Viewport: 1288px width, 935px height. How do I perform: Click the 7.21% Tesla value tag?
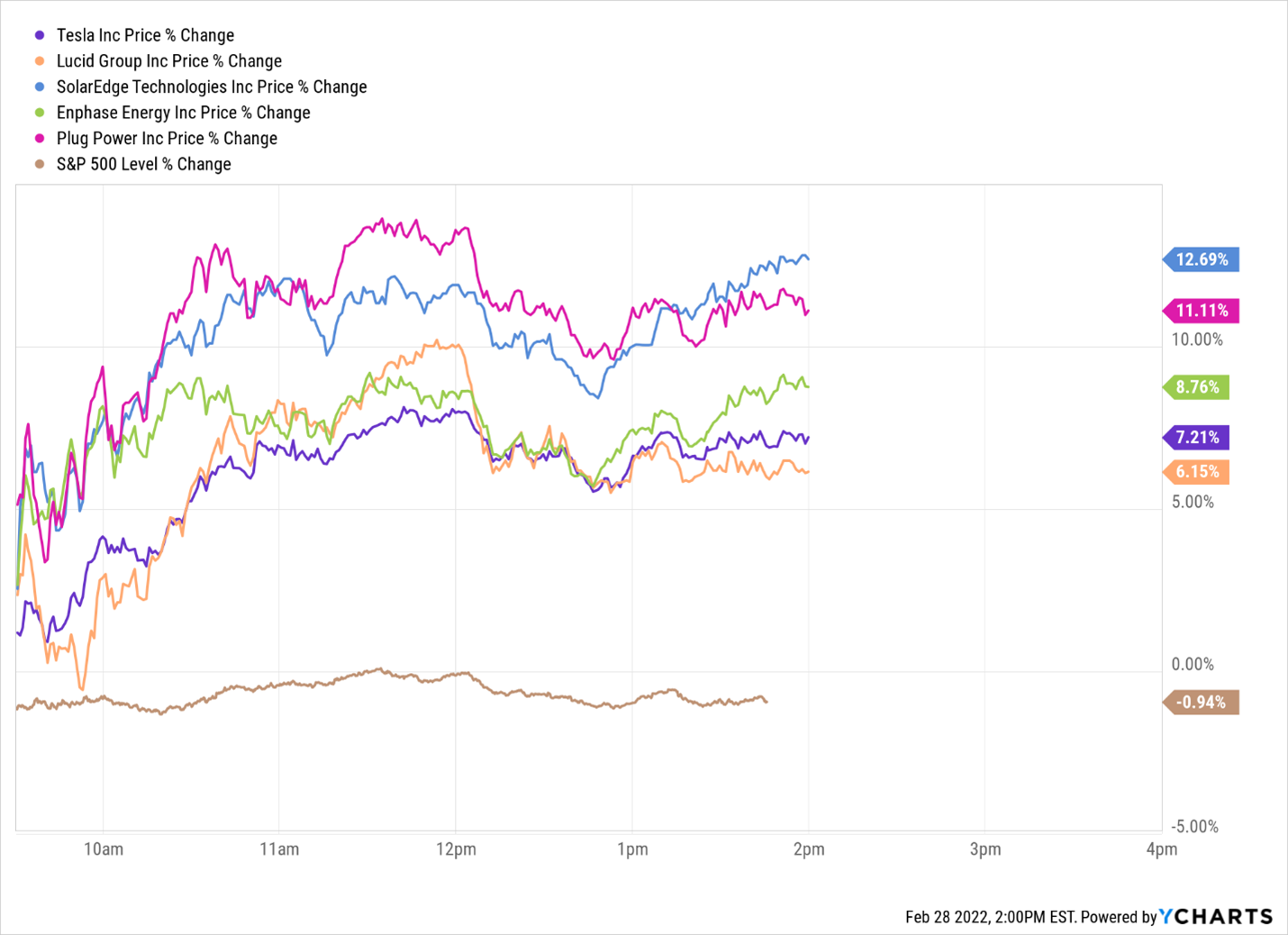click(x=1197, y=438)
